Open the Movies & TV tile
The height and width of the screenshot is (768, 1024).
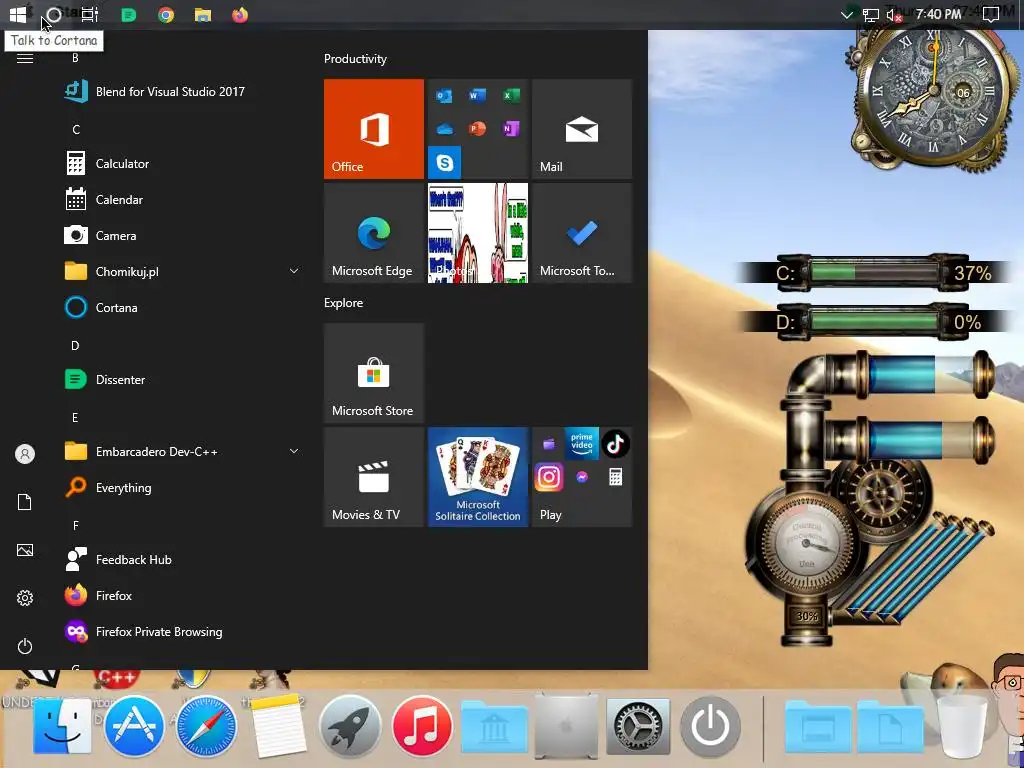coord(374,477)
